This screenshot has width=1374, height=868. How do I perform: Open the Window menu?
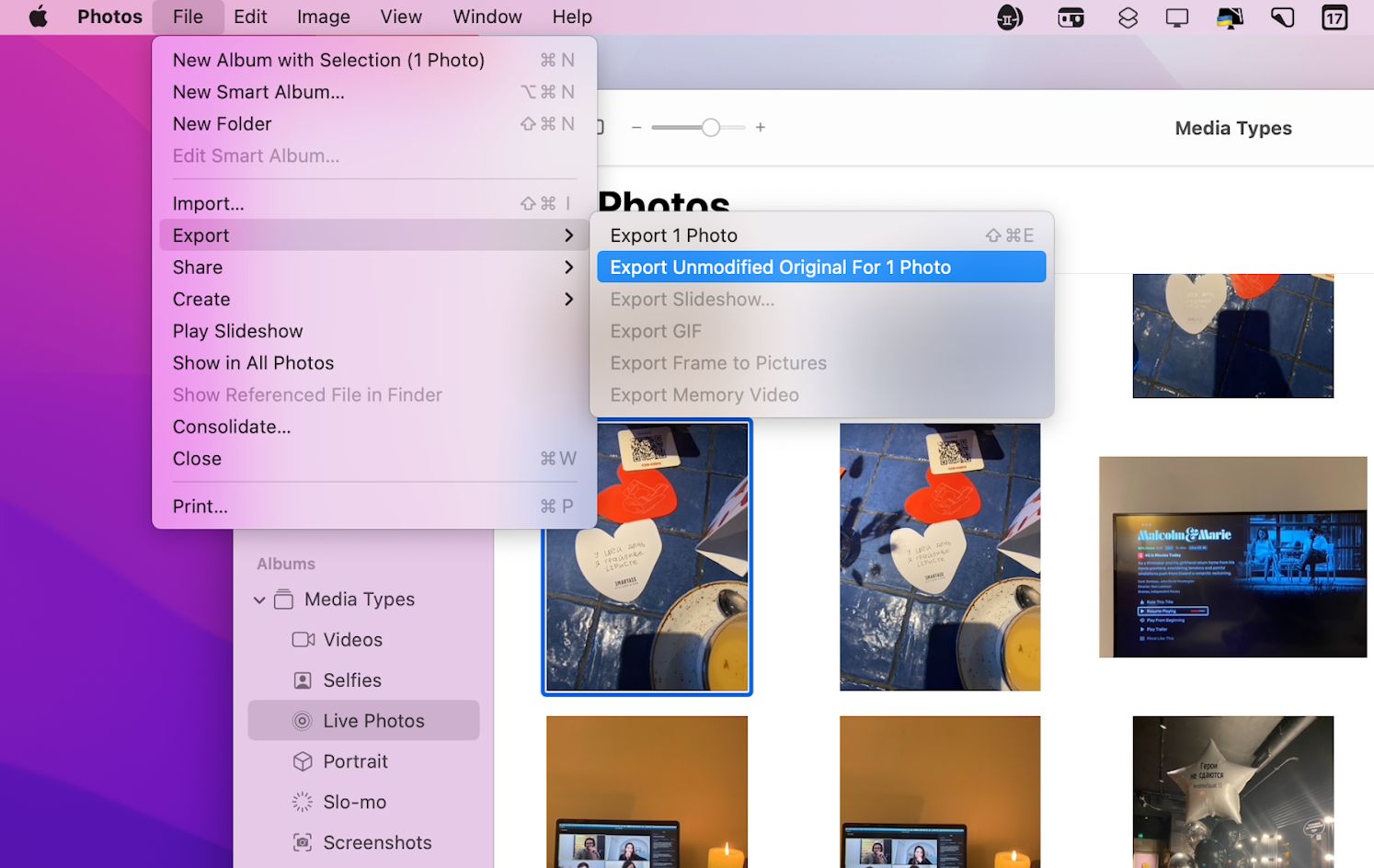[x=487, y=17]
